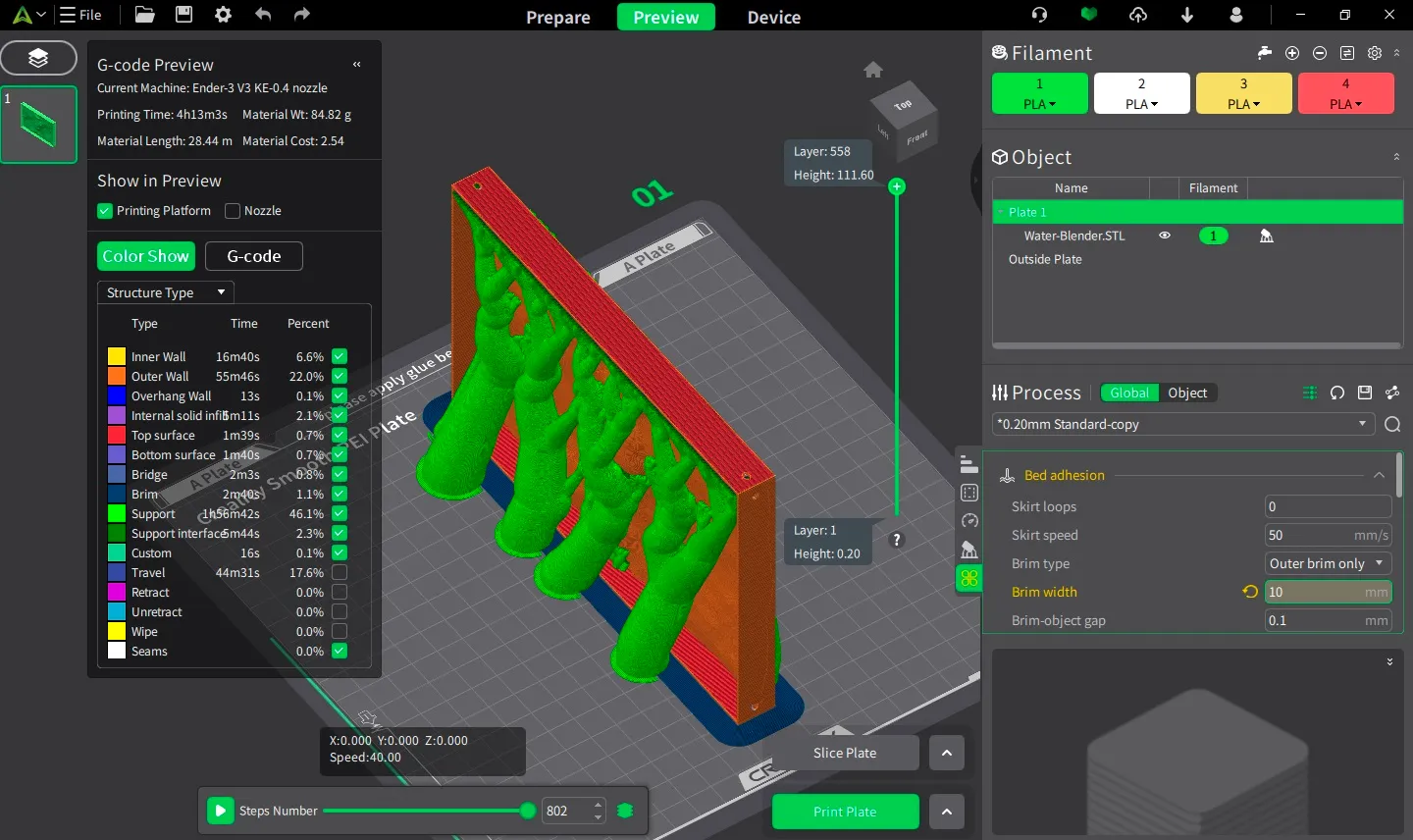Open Filament settings gear icon
The width and height of the screenshot is (1413, 840).
pos(1375,53)
